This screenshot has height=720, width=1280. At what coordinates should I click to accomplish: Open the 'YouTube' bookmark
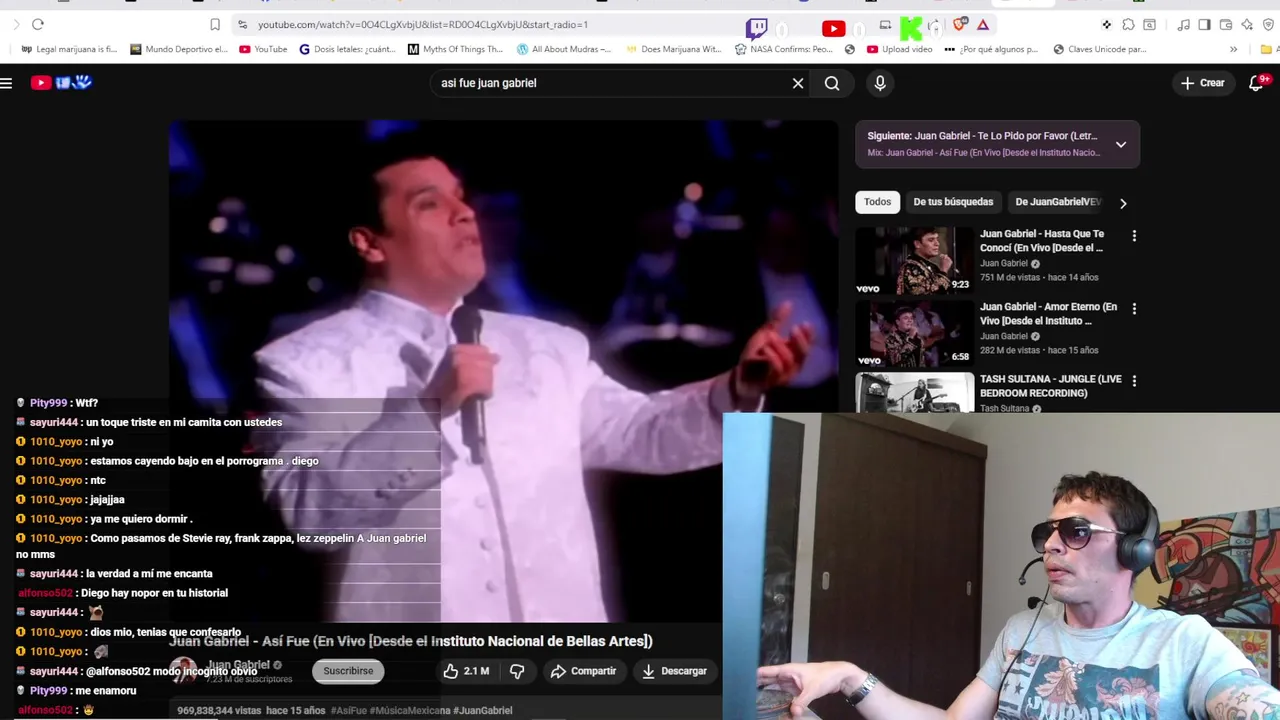click(263, 49)
